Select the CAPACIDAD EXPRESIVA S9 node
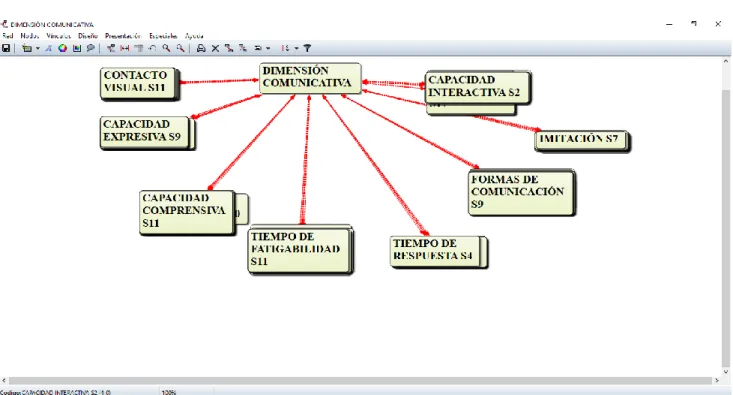This screenshot has height=395, width=733. tap(145, 132)
